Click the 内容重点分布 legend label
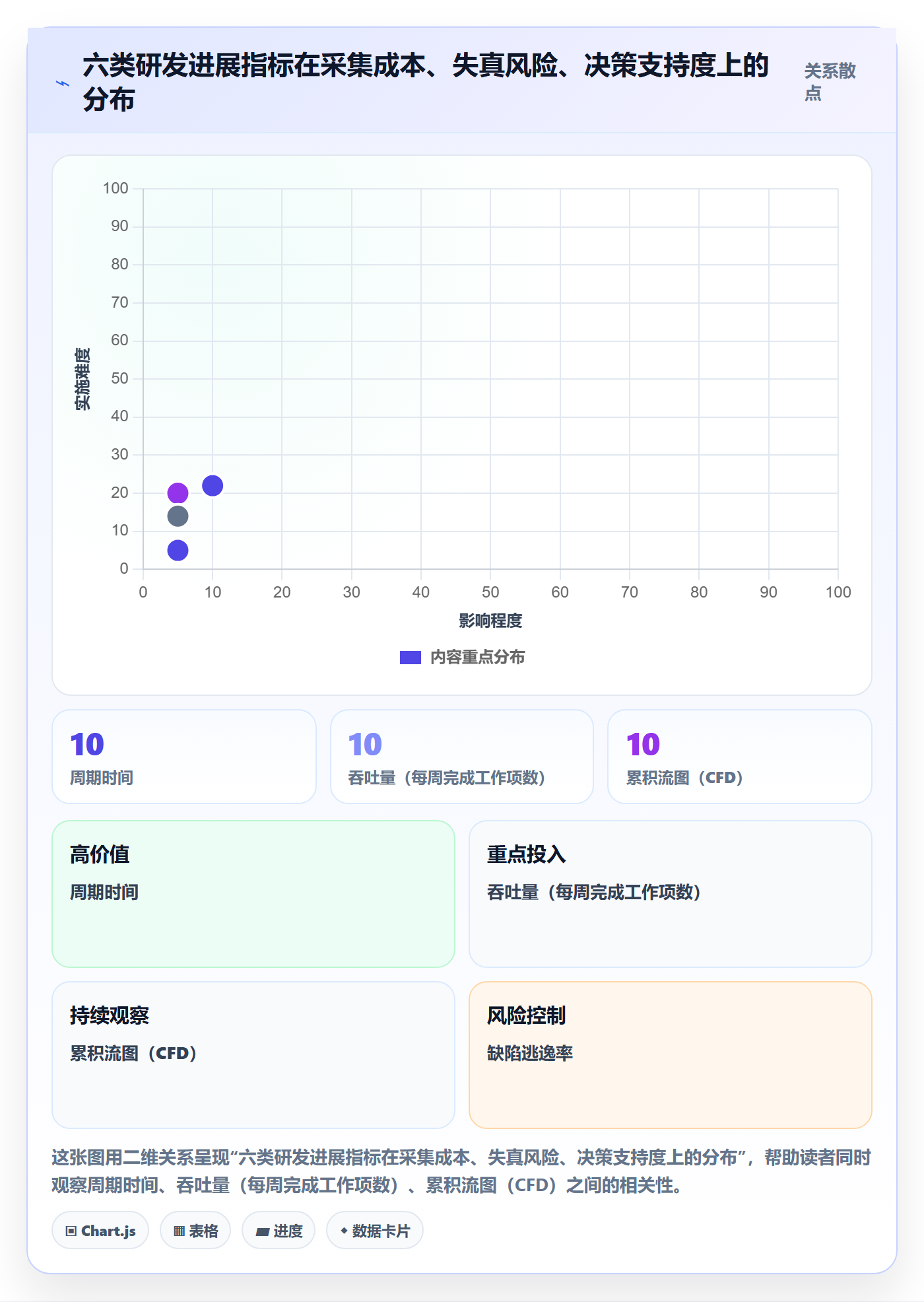This screenshot has height=1302, width=924. click(477, 657)
